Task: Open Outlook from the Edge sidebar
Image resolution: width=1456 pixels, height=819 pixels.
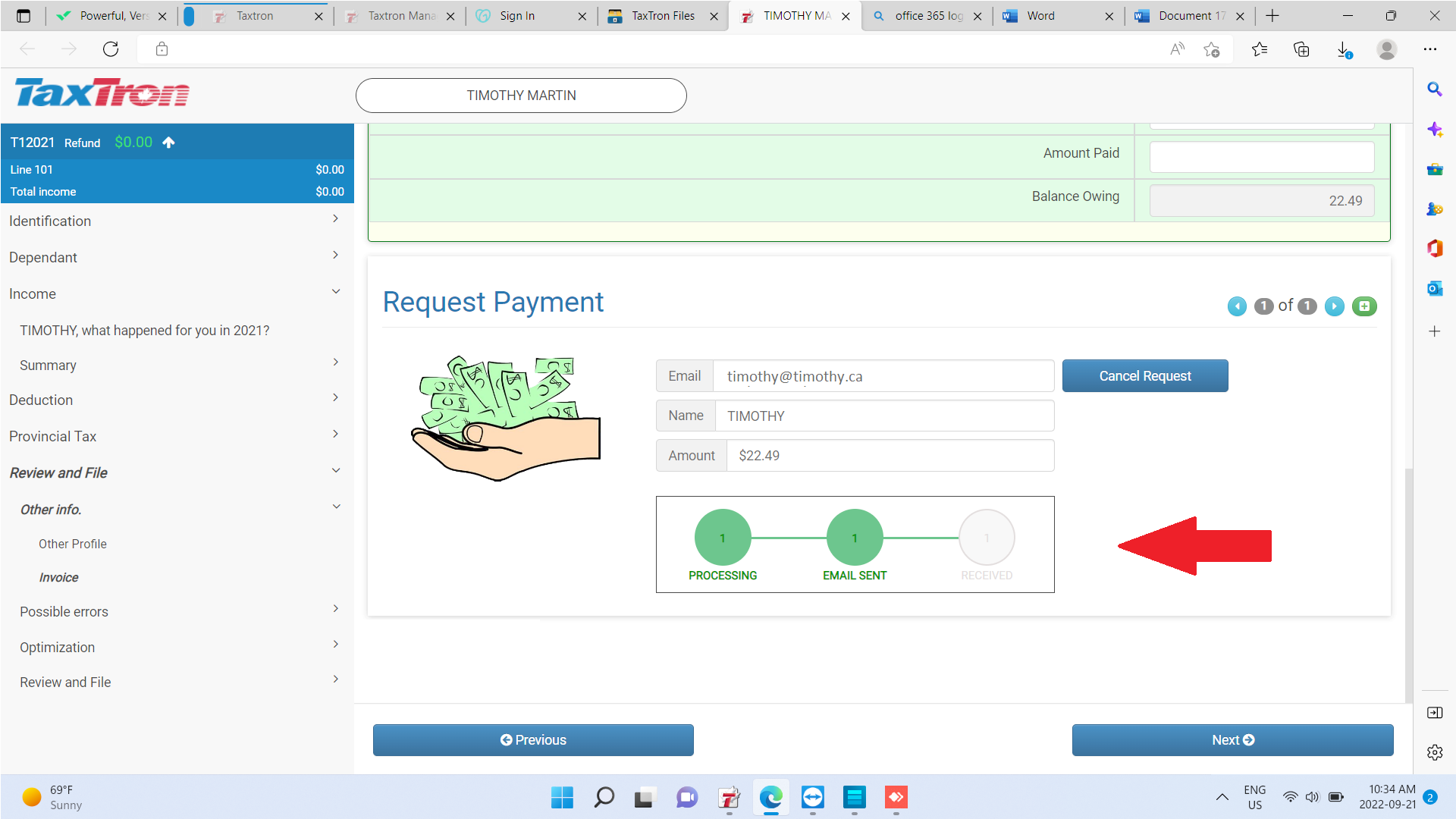Action: (x=1434, y=288)
